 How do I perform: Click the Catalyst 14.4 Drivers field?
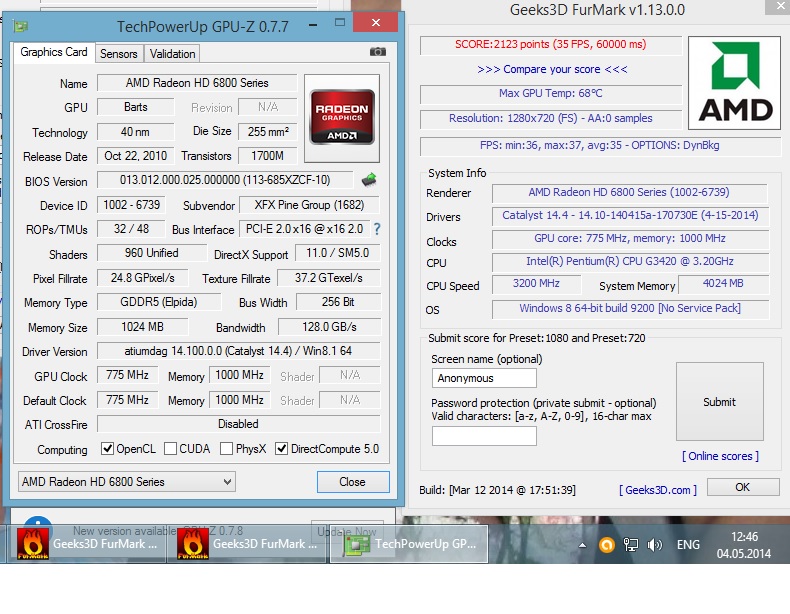pyautogui.click(x=630, y=216)
